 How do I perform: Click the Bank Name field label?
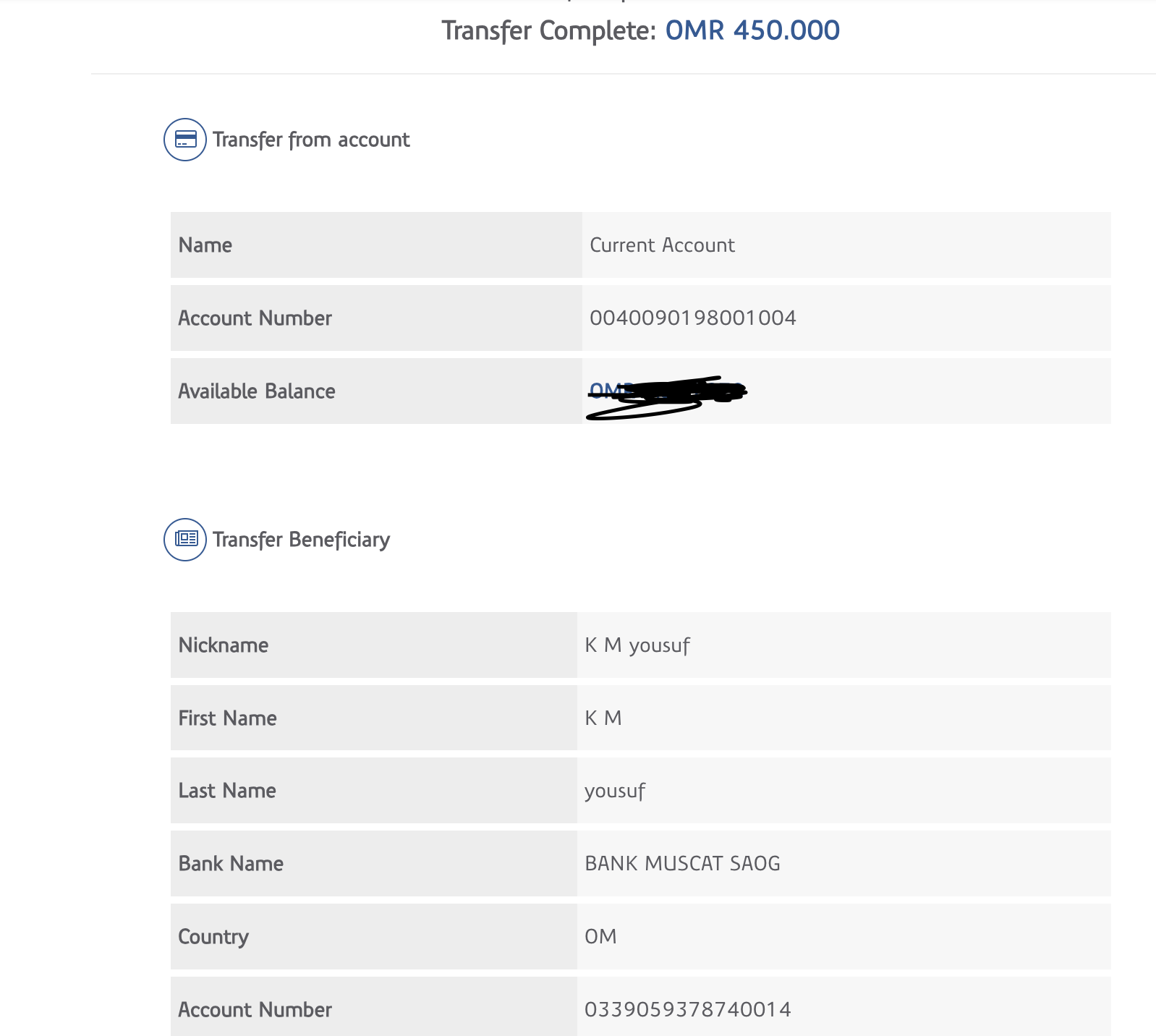[231, 864]
